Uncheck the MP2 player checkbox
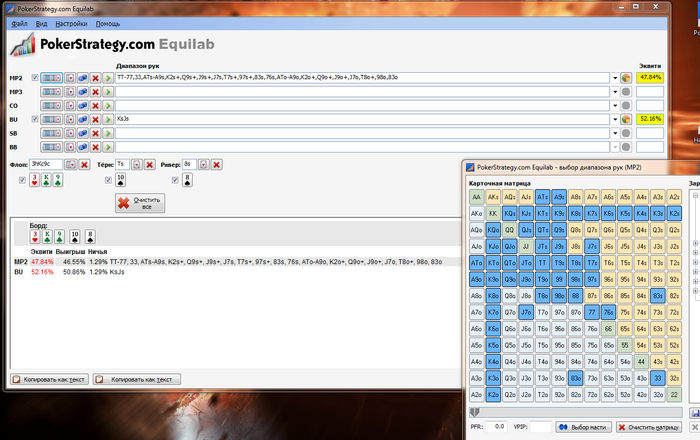This screenshot has height=440, width=700. 35,78
